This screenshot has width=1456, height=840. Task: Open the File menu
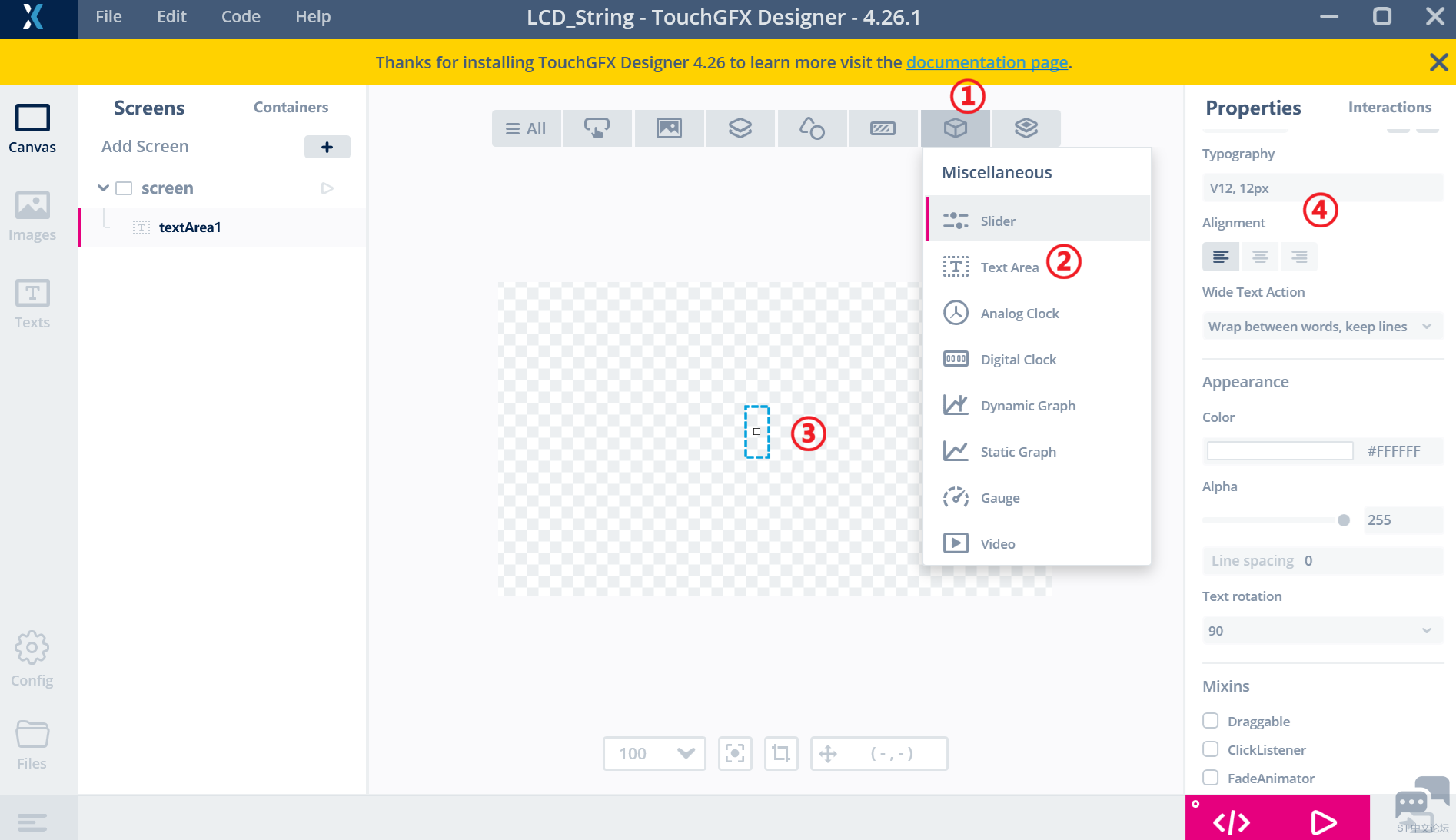tap(108, 17)
